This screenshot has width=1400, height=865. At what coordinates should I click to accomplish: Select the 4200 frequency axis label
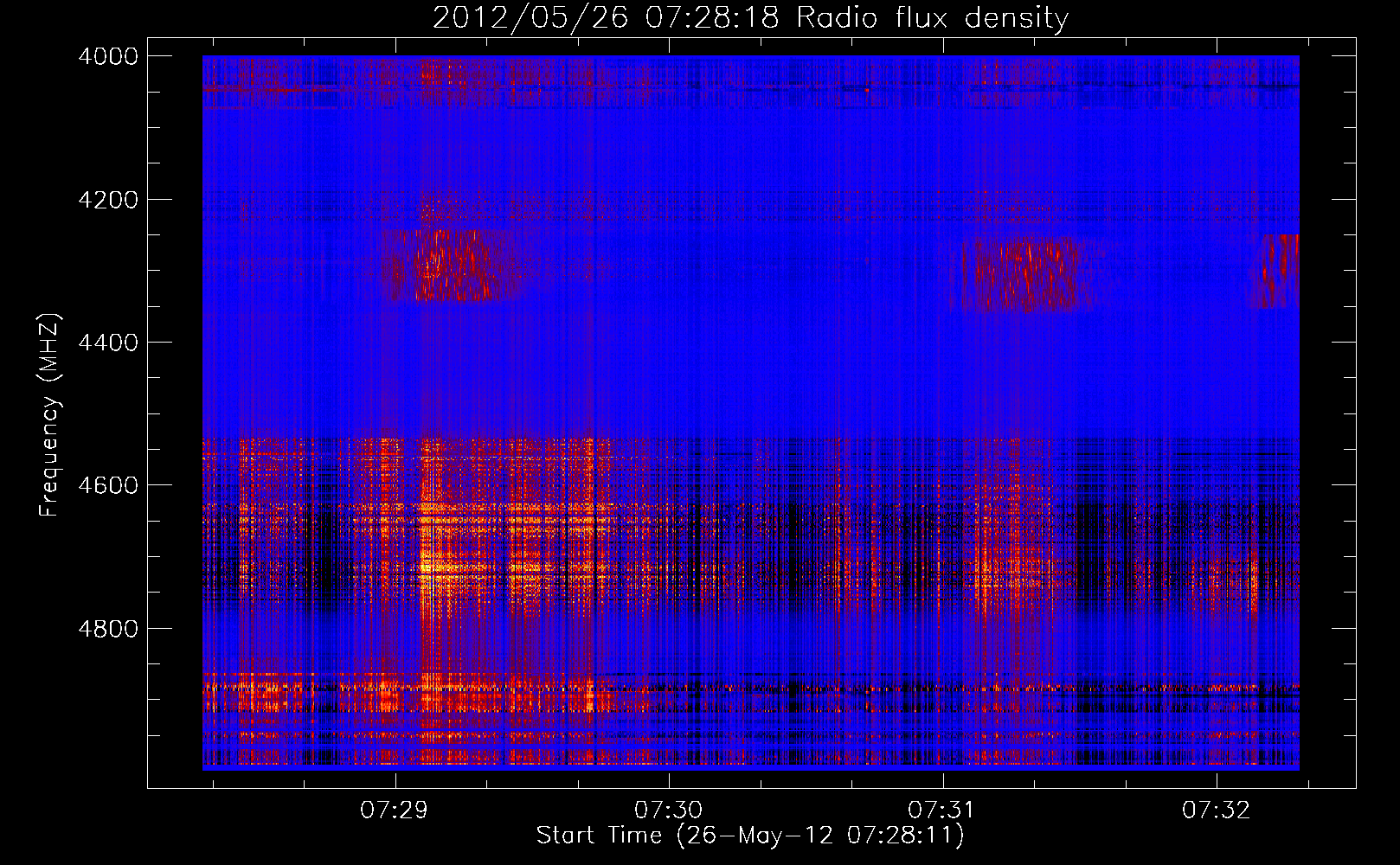[108, 200]
